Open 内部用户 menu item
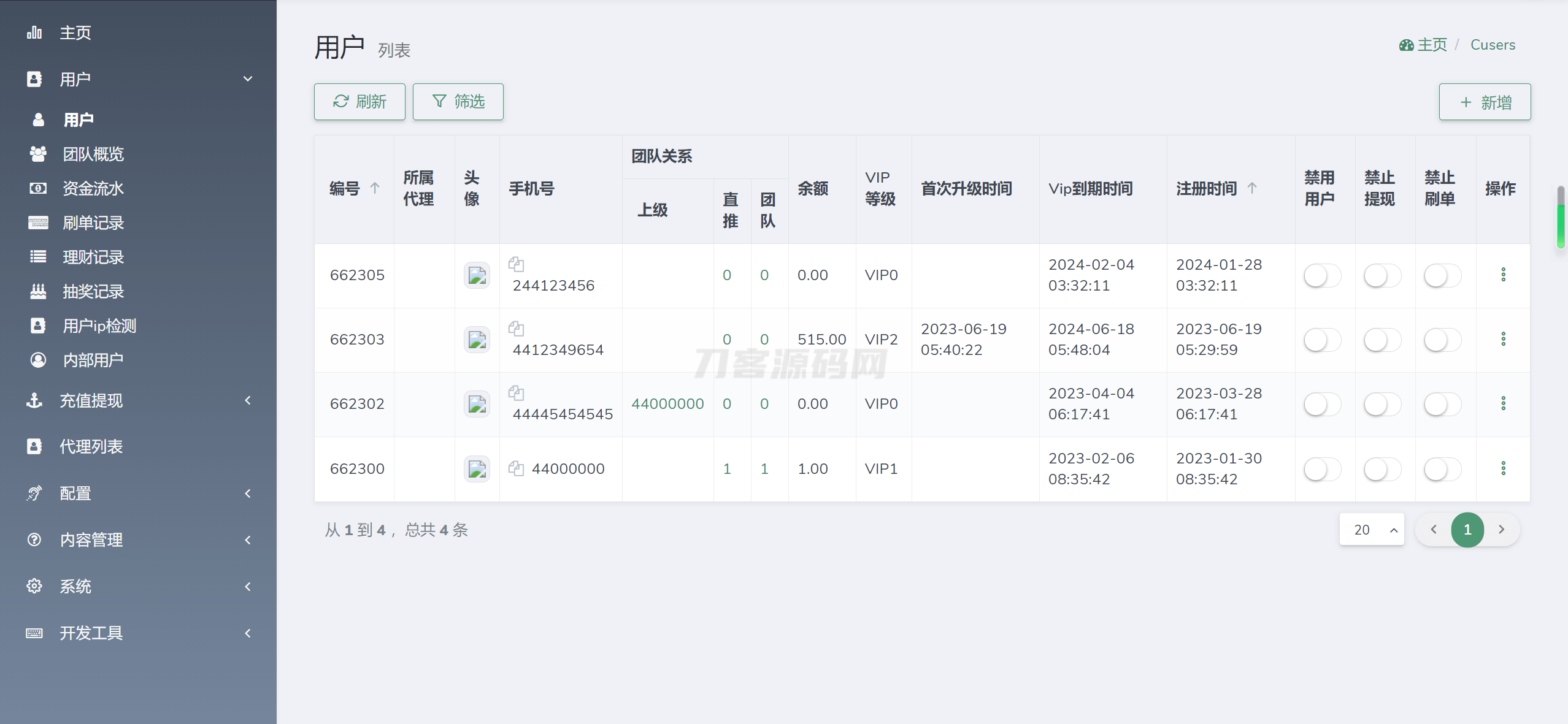The width and height of the screenshot is (1568, 724). [93, 360]
